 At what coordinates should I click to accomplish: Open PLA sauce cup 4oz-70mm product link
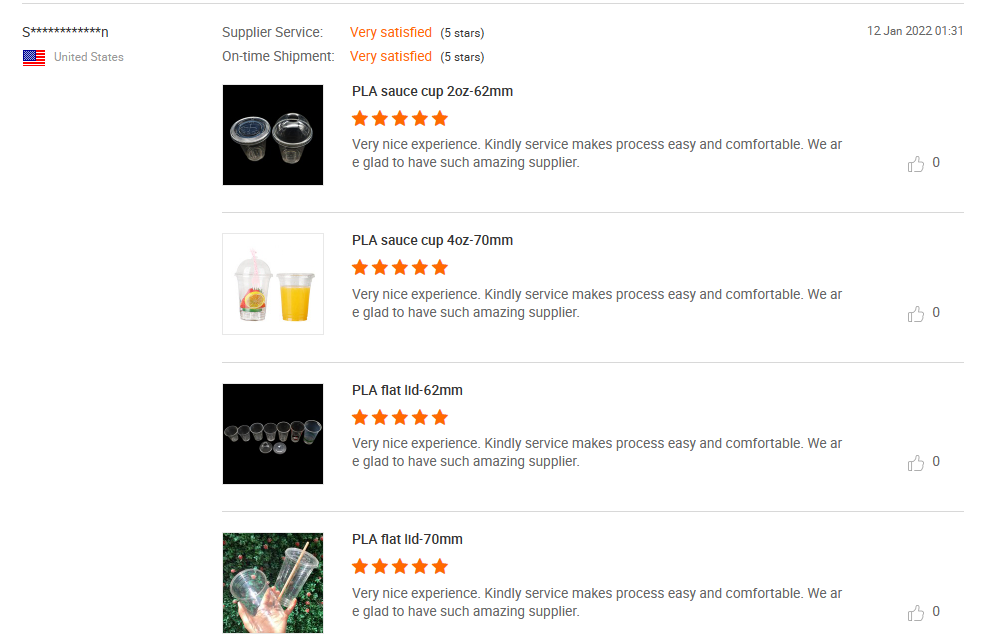point(432,240)
